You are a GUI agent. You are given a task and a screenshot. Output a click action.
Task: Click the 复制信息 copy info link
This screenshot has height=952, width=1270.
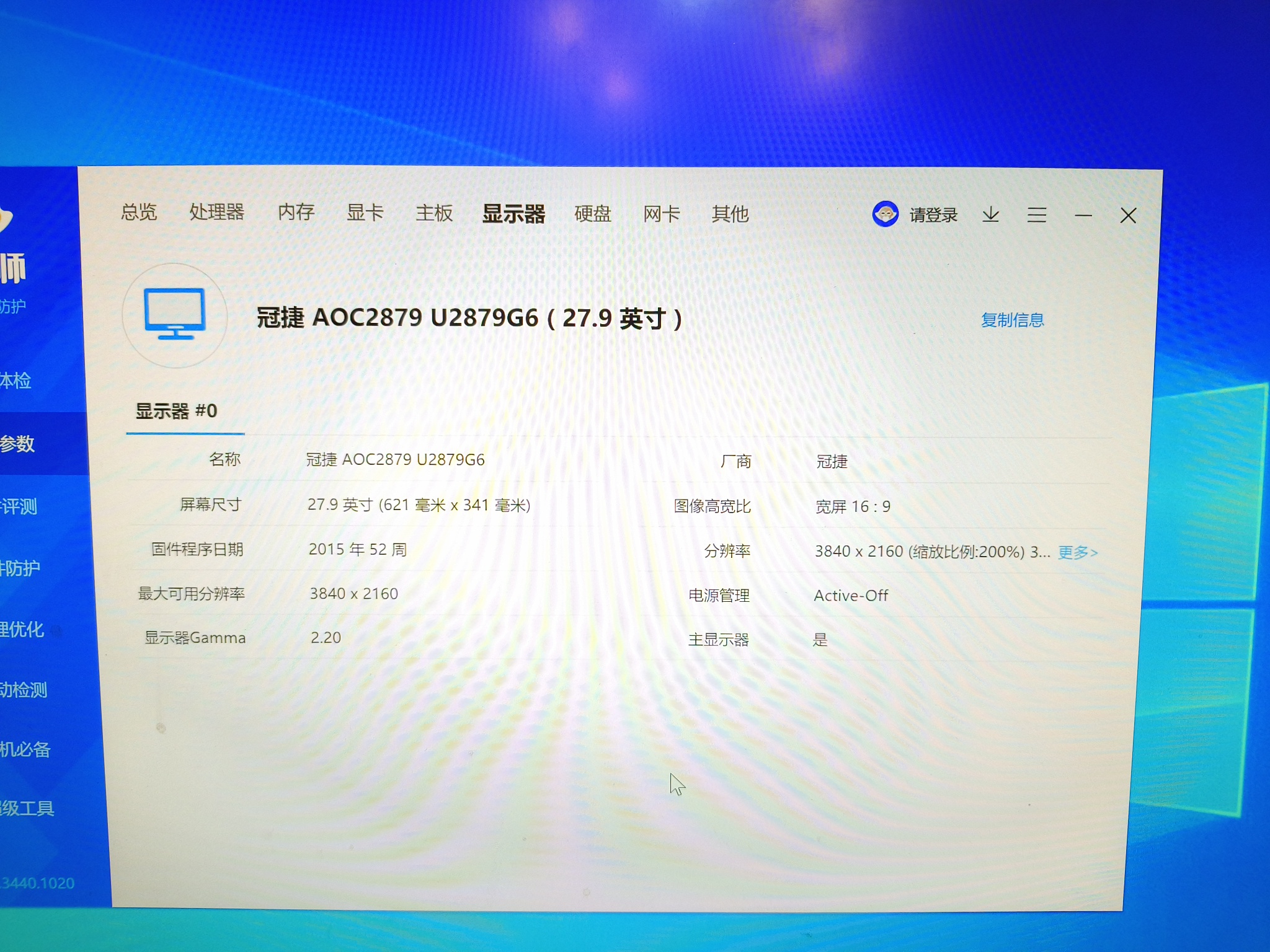(x=1012, y=320)
